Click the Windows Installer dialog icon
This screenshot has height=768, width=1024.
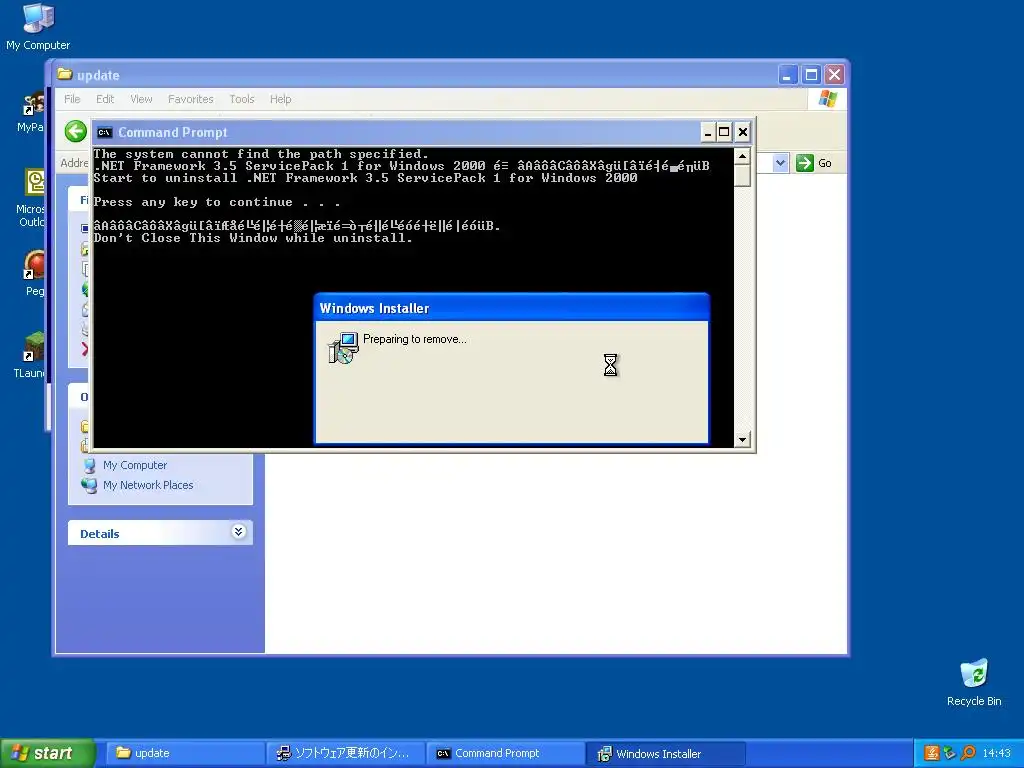click(x=343, y=347)
